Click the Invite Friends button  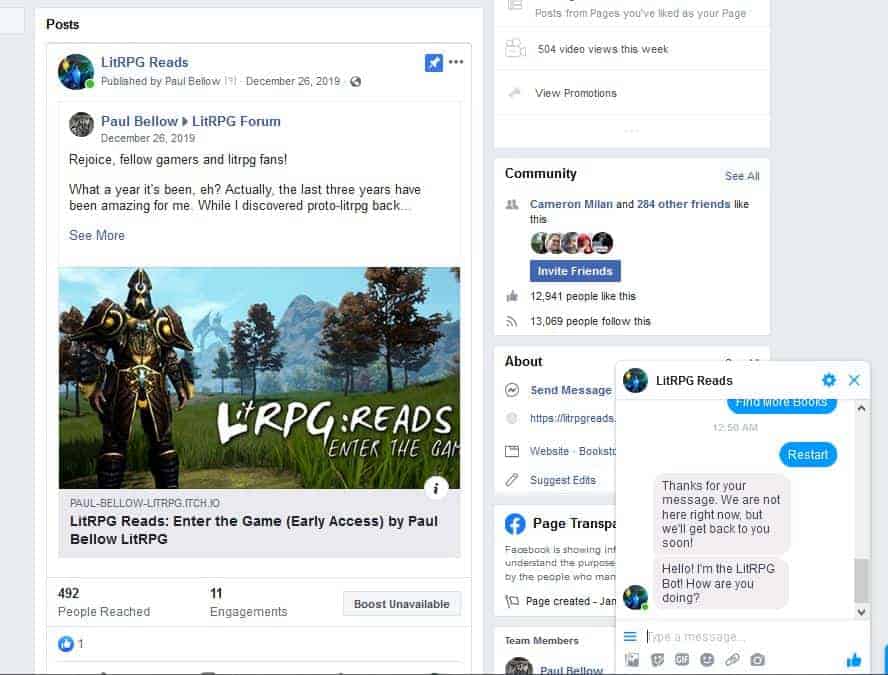tap(575, 271)
